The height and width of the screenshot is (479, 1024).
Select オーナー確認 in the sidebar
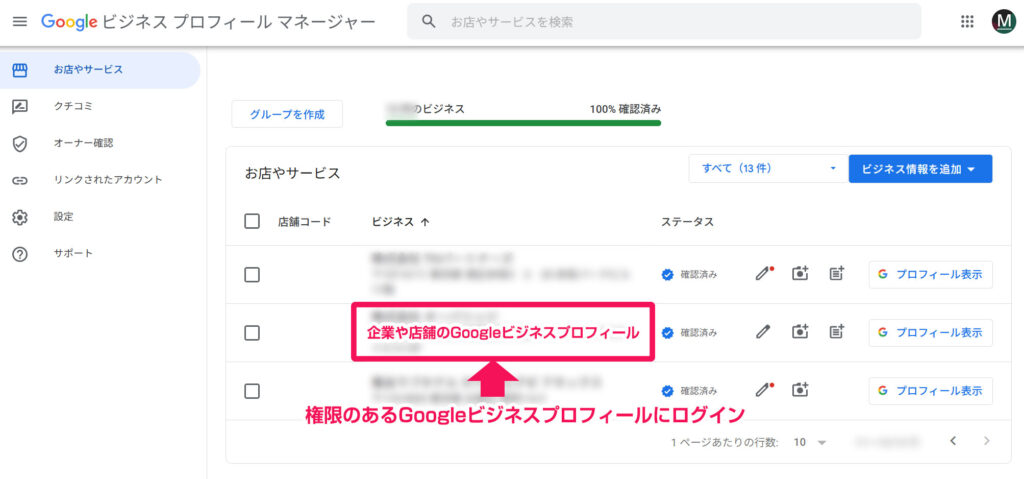tap(83, 143)
